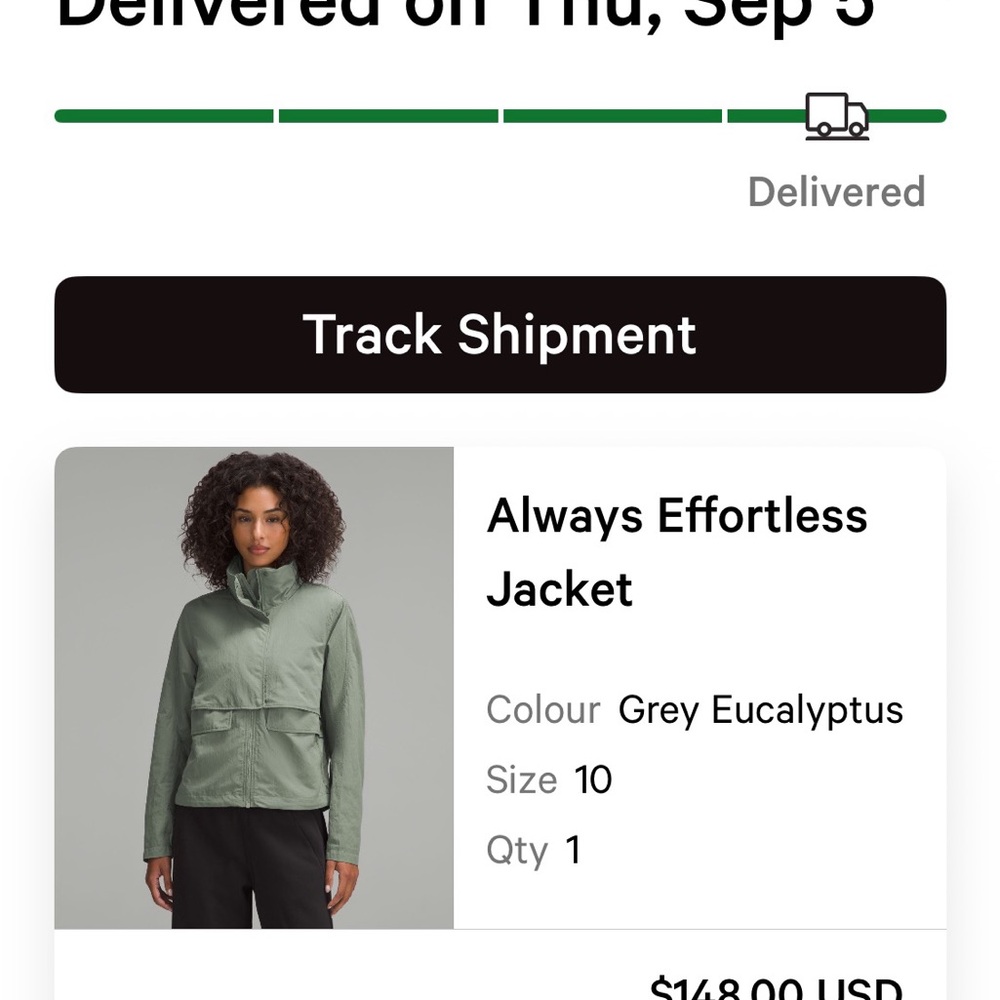Click the Colour value Grey Eucalyptus
Viewport: 1000px width, 1000px height.
[758, 710]
